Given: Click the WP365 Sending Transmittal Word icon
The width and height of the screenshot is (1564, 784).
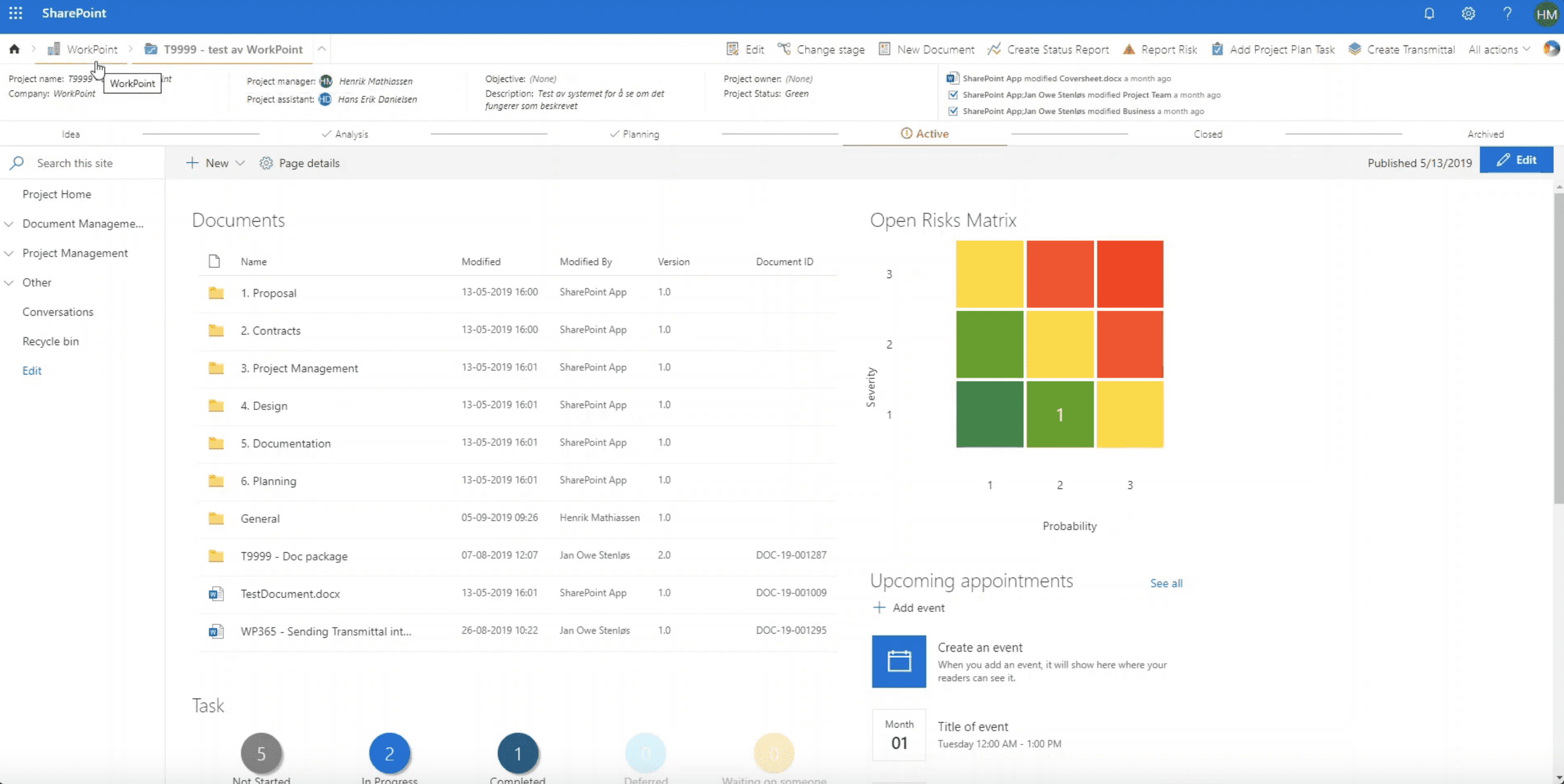Looking at the screenshot, I should click(215, 631).
